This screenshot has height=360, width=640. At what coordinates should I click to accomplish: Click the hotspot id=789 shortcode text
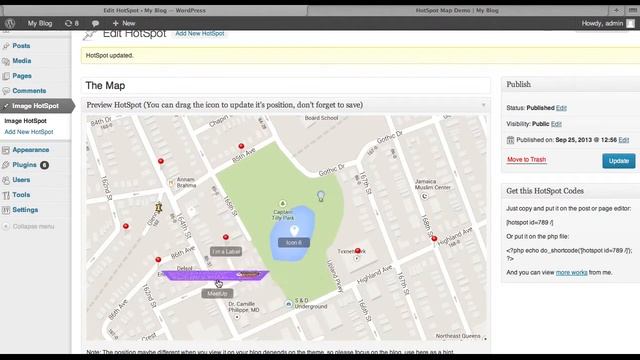point(530,222)
